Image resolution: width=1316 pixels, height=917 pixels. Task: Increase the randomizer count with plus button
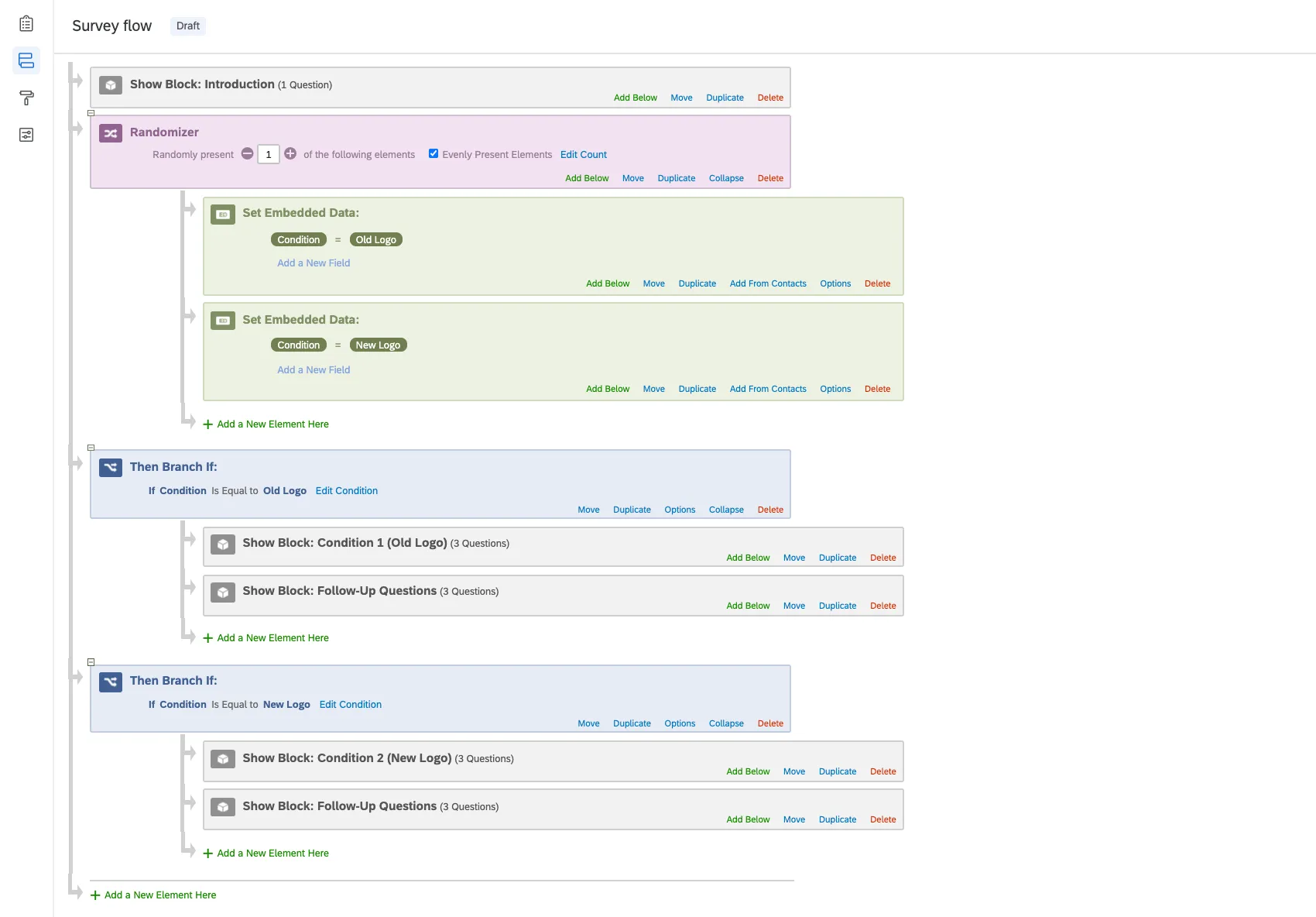[x=290, y=153]
